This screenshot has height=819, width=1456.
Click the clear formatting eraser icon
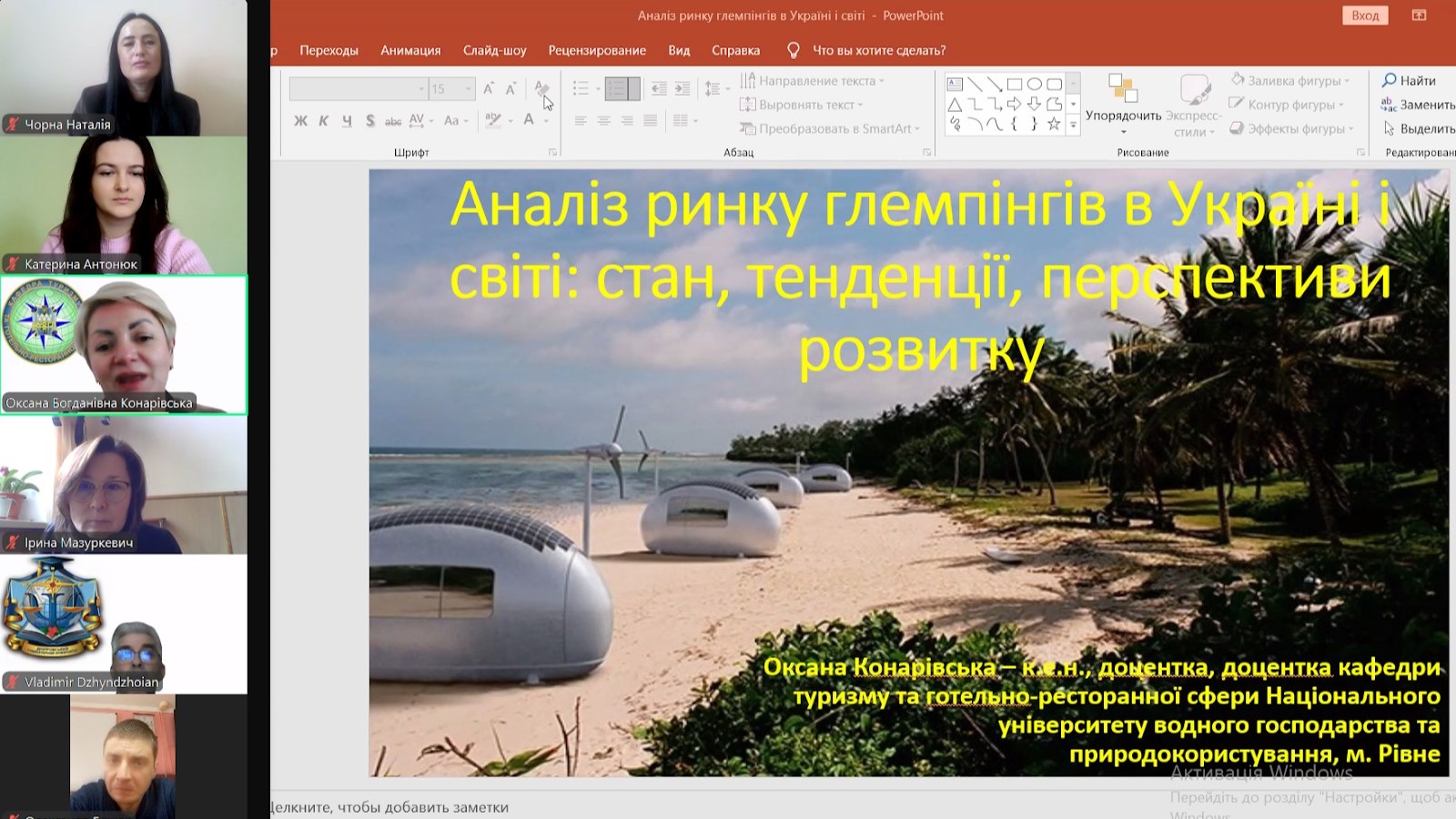pos(541,88)
